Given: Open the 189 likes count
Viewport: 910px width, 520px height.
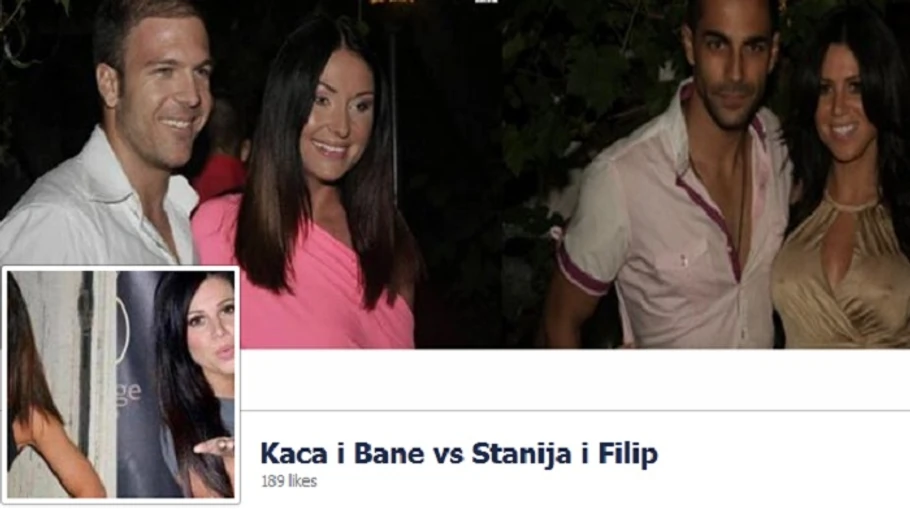Looking at the screenshot, I should click(x=289, y=481).
